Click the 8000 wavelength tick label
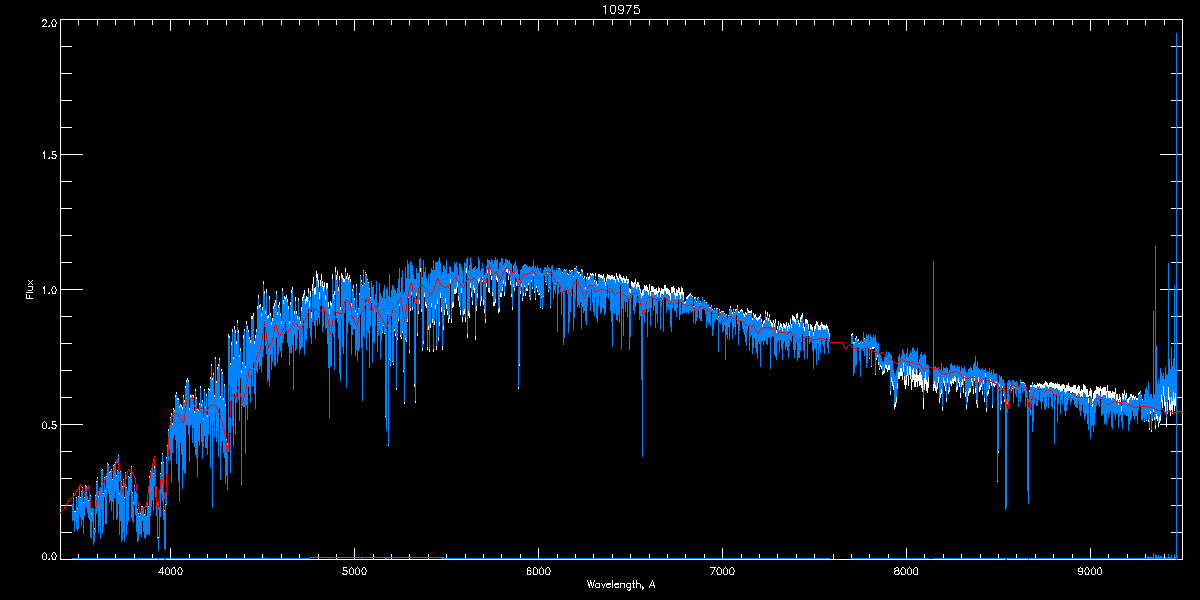The width and height of the screenshot is (1200, 600). click(x=906, y=571)
